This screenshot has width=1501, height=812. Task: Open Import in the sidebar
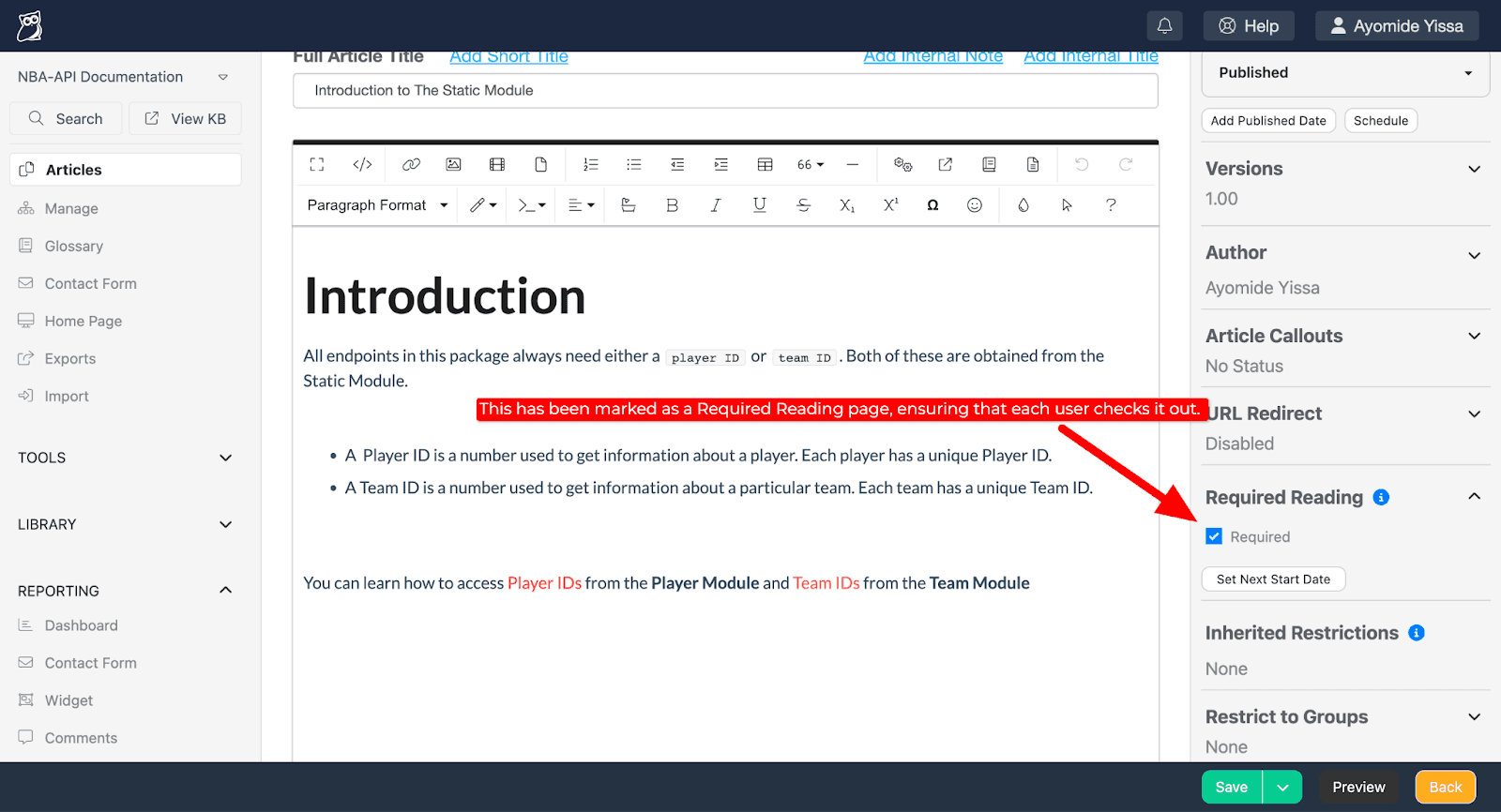coord(66,396)
